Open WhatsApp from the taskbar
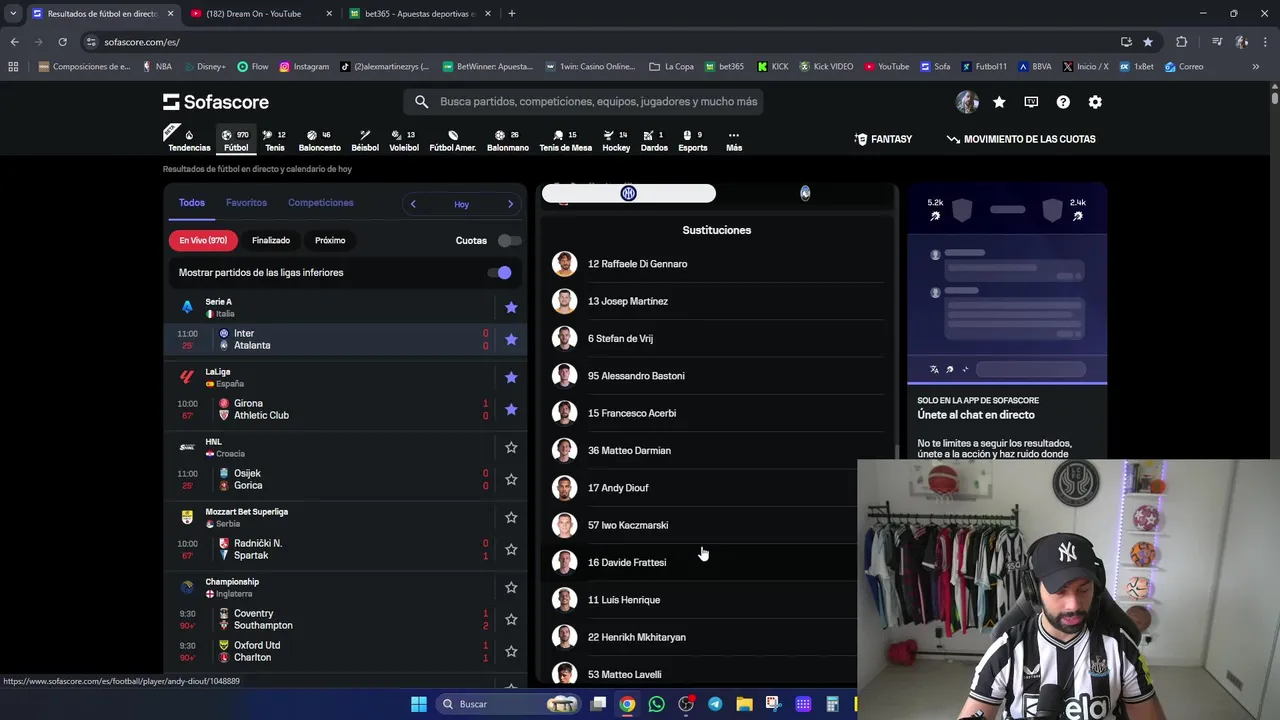 coord(656,704)
